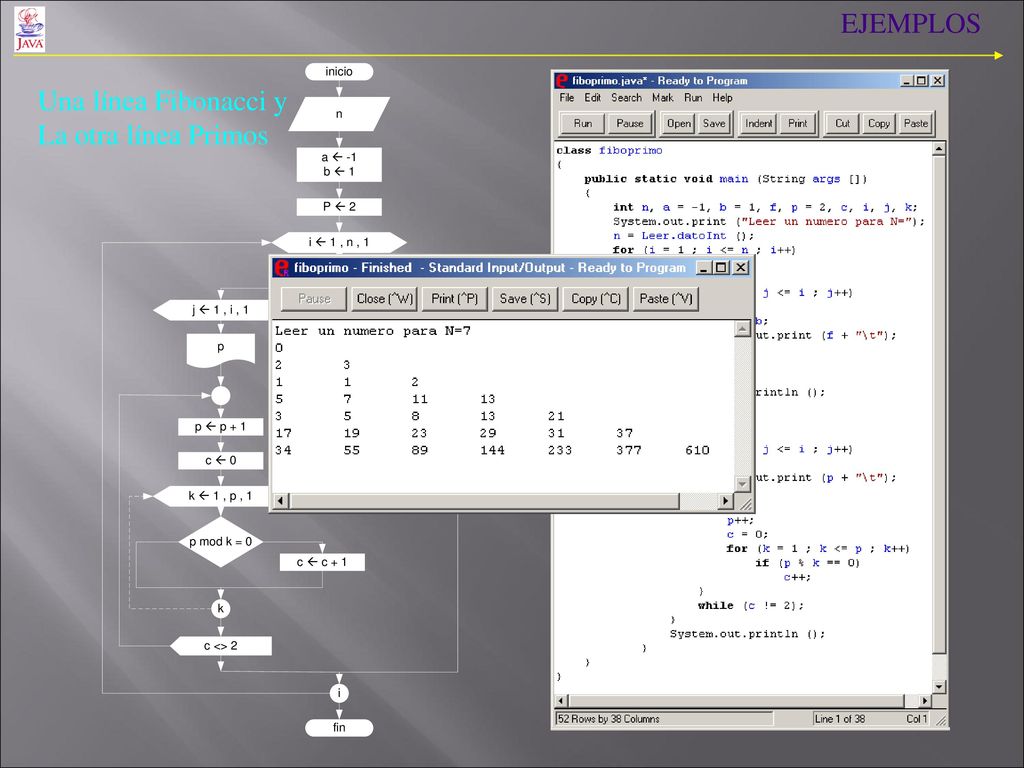The width and height of the screenshot is (1024, 768).
Task: Click 'class fiboprimo' line in editor
Action: pos(609,150)
